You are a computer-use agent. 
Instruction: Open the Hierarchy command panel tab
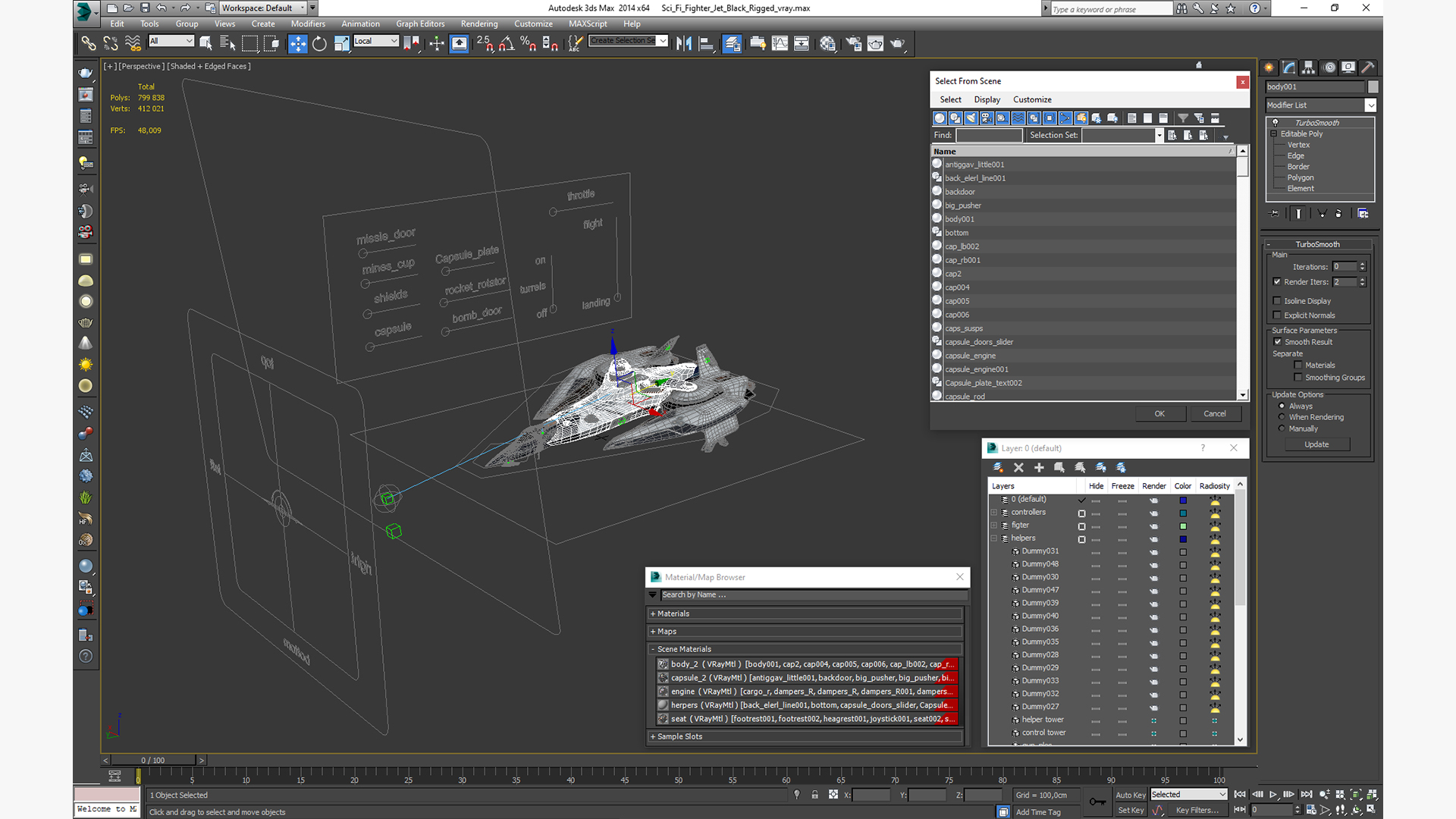point(1308,67)
